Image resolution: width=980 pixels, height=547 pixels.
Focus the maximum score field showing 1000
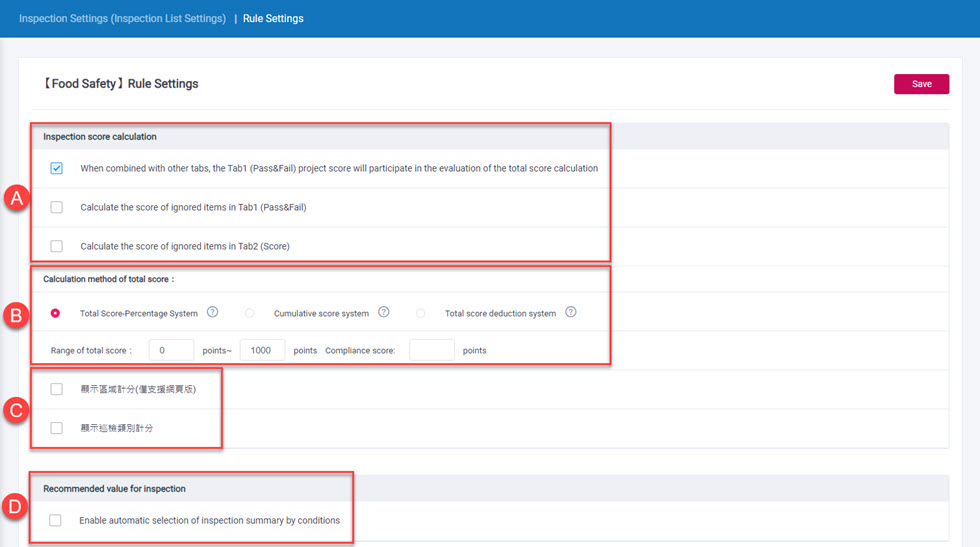pos(262,351)
